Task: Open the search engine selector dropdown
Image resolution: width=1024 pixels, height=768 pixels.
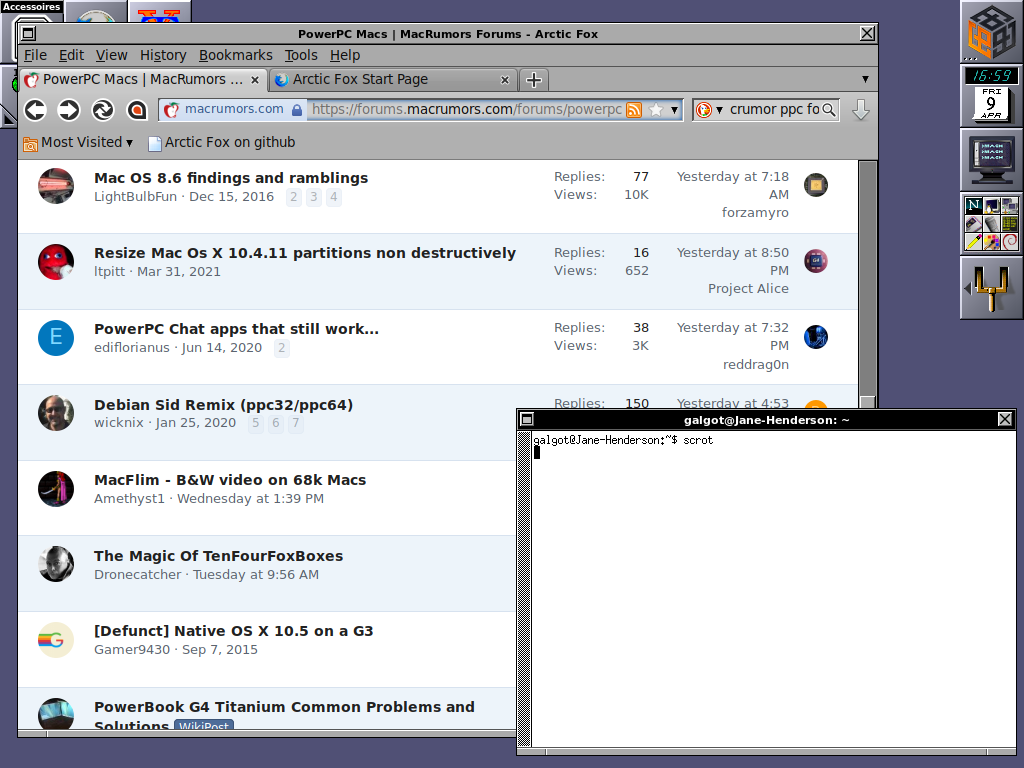Action: tap(719, 110)
